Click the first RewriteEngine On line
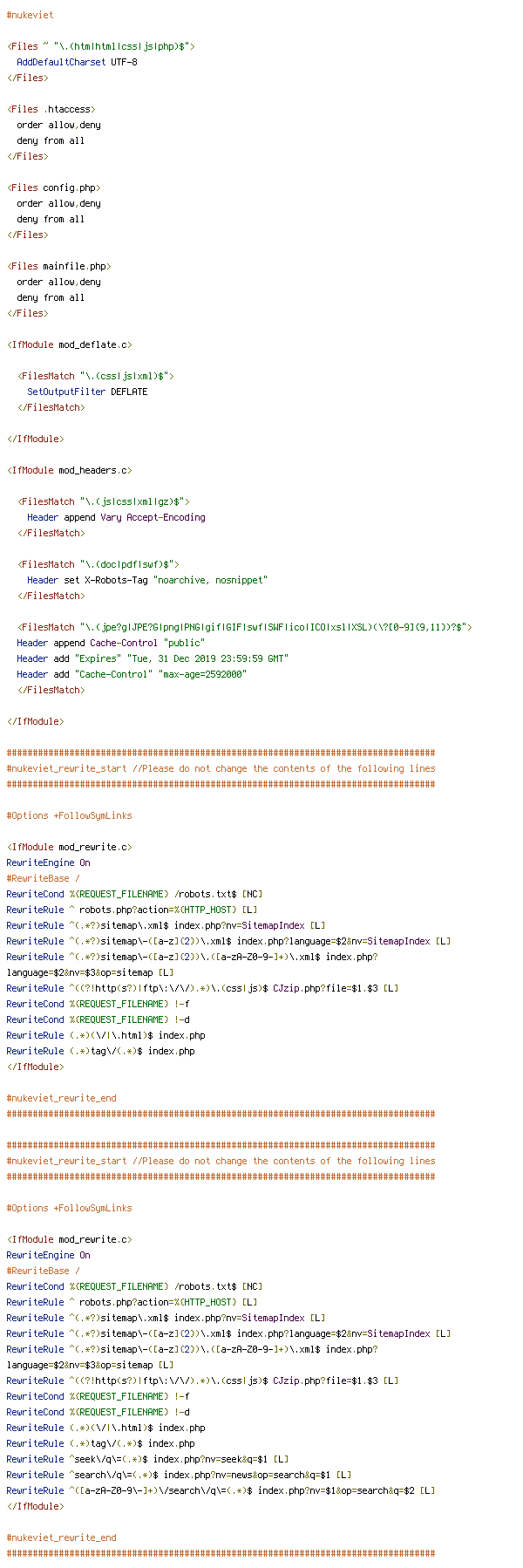The image size is (523, 1568). 48,862
